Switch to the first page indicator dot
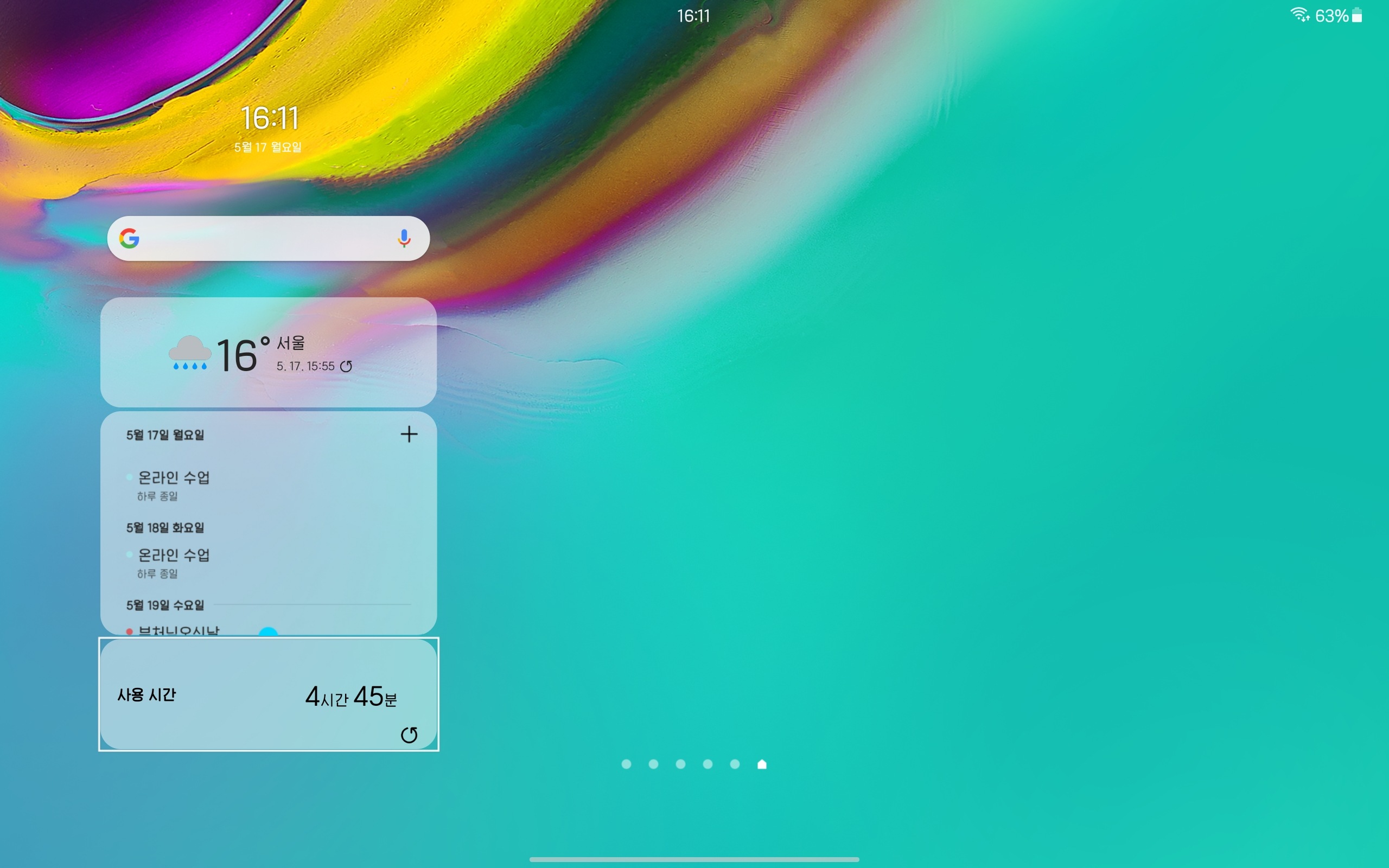The width and height of the screenshot is (1389, 868). tap(626, 764)
